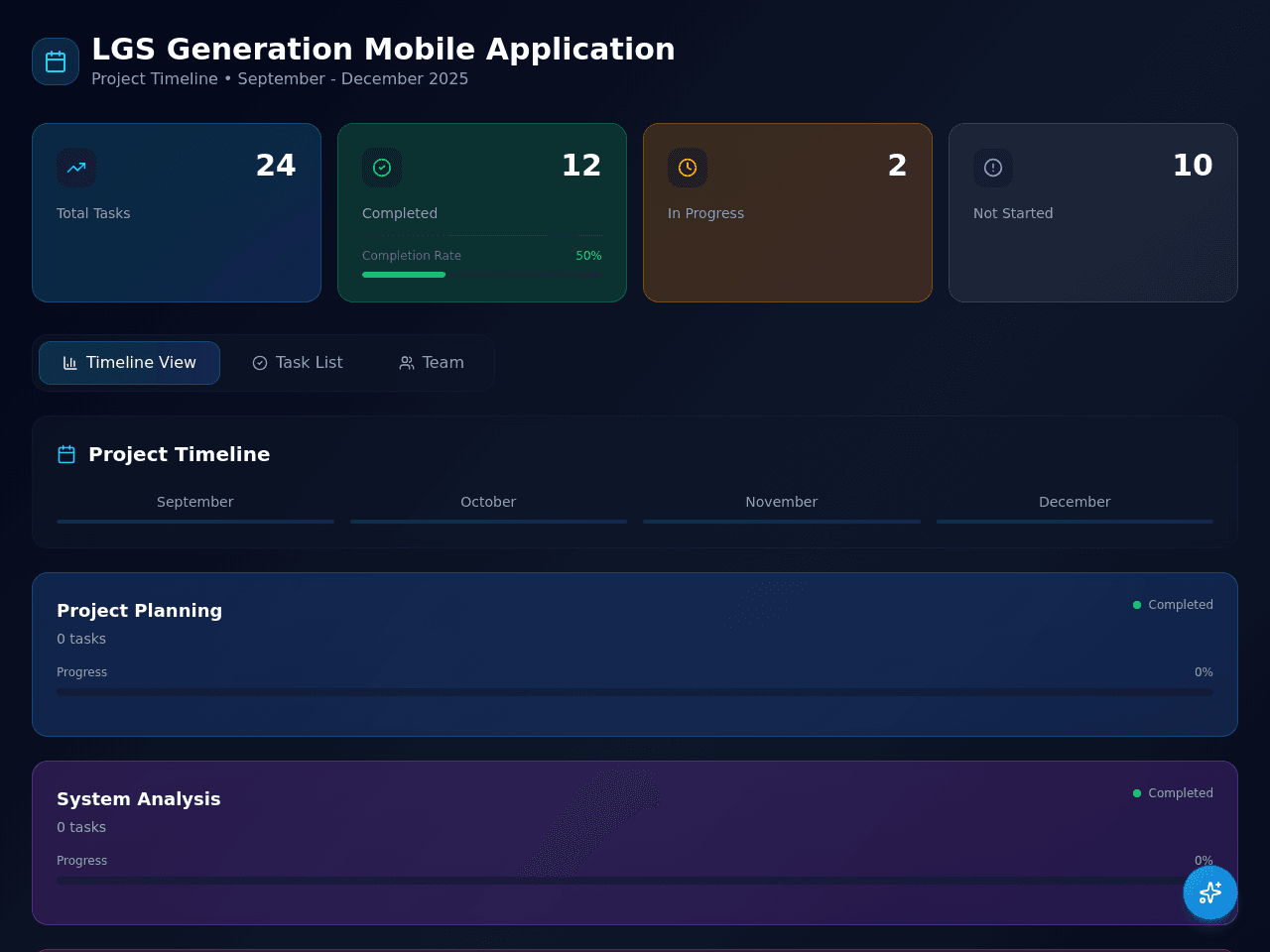Viewport: 1270px width, 952px height.
Task: Click the System Analysis progress bar
Action: click(x=635, y=881)
